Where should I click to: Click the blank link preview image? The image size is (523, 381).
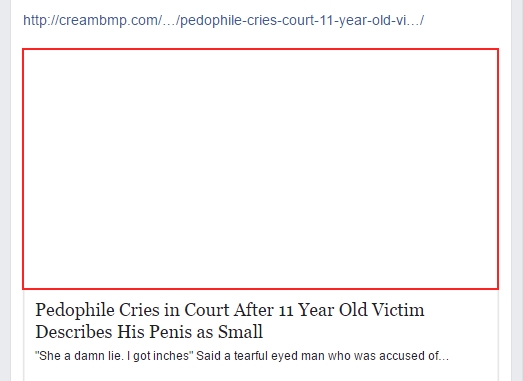(x=260, y=169)
